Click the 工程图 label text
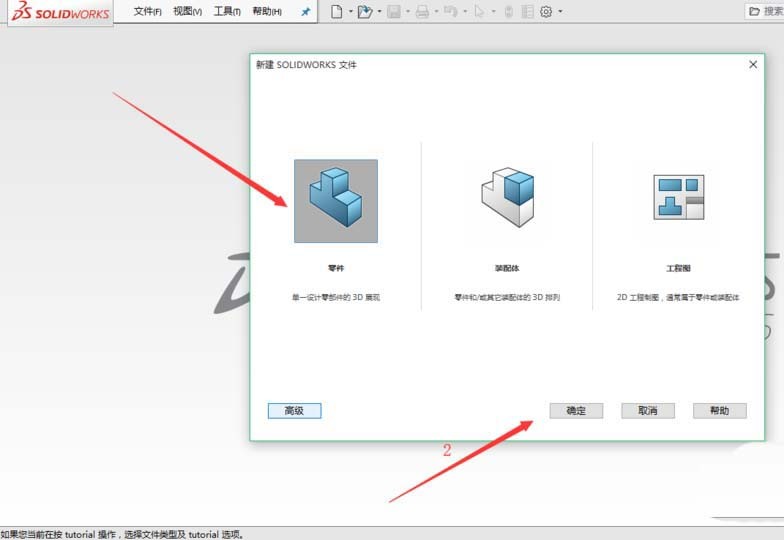The image size is (784, 540). (x=678, y=268)
